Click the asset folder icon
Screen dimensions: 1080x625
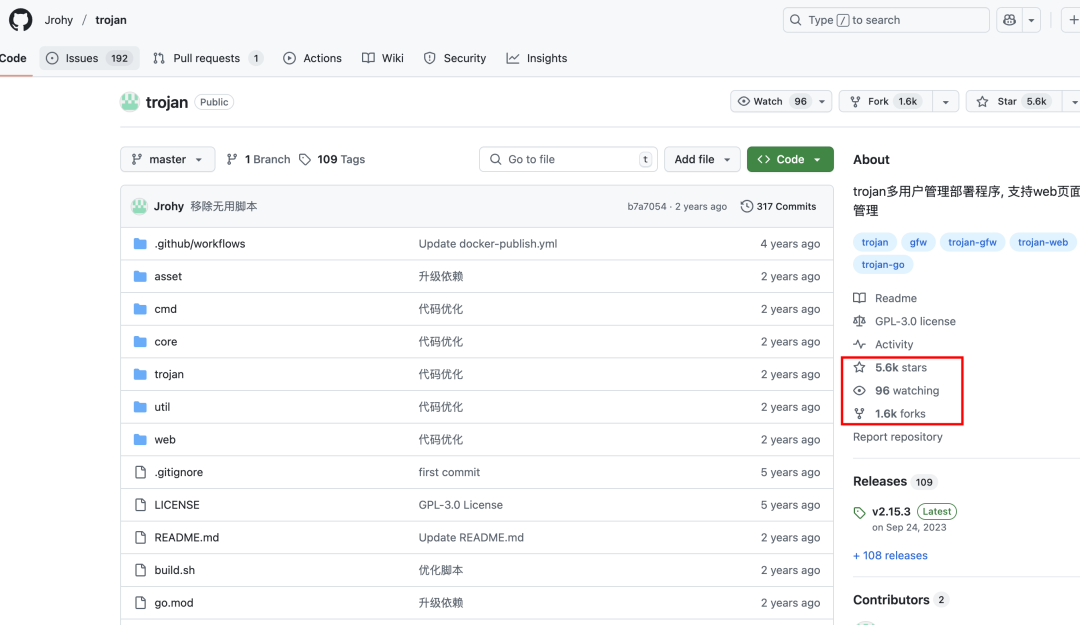coord(141,276)
